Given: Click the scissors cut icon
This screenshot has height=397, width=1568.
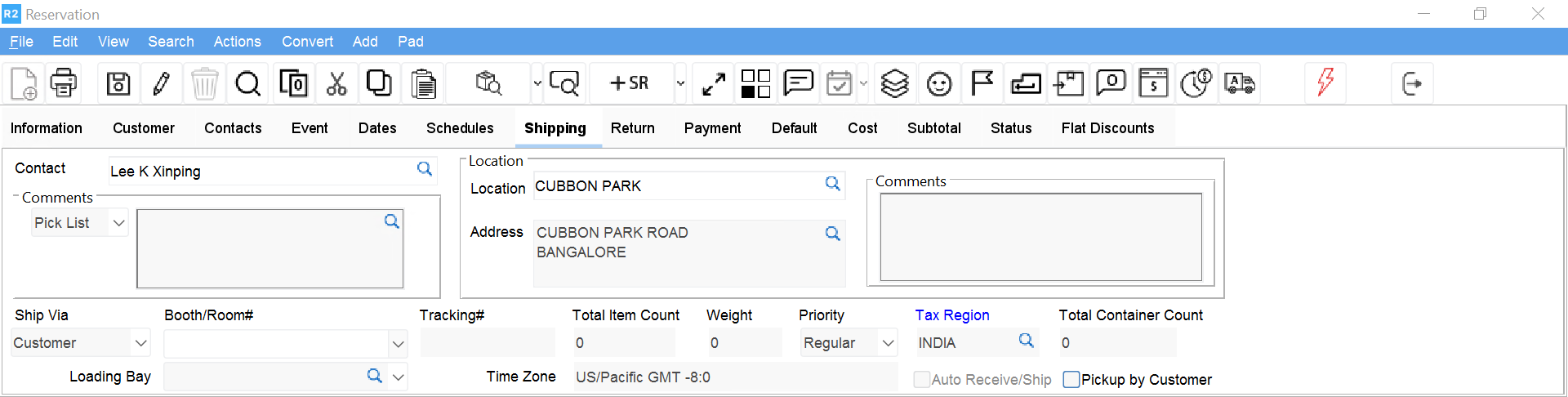Looking at the screenshot, I should [x=336, y=83].
